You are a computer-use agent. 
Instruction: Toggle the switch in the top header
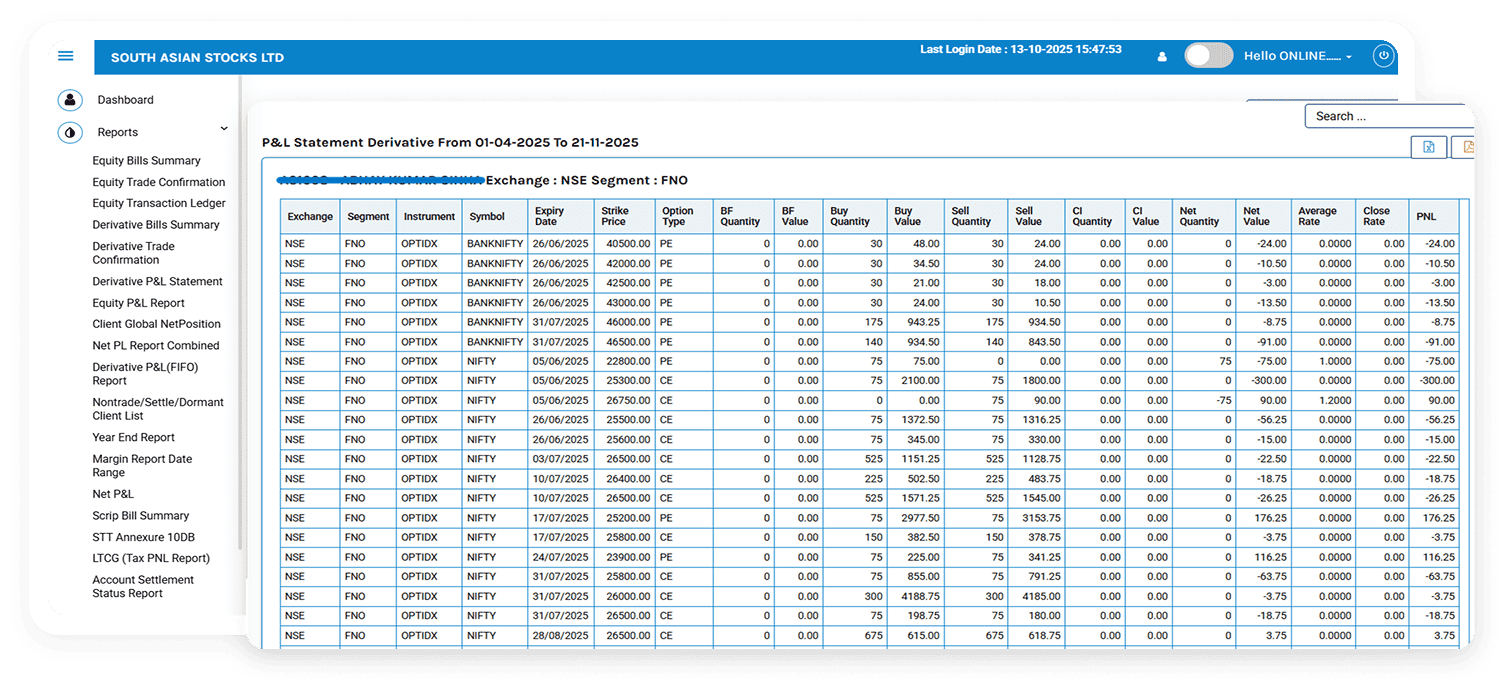click(x=1208, y=56)
